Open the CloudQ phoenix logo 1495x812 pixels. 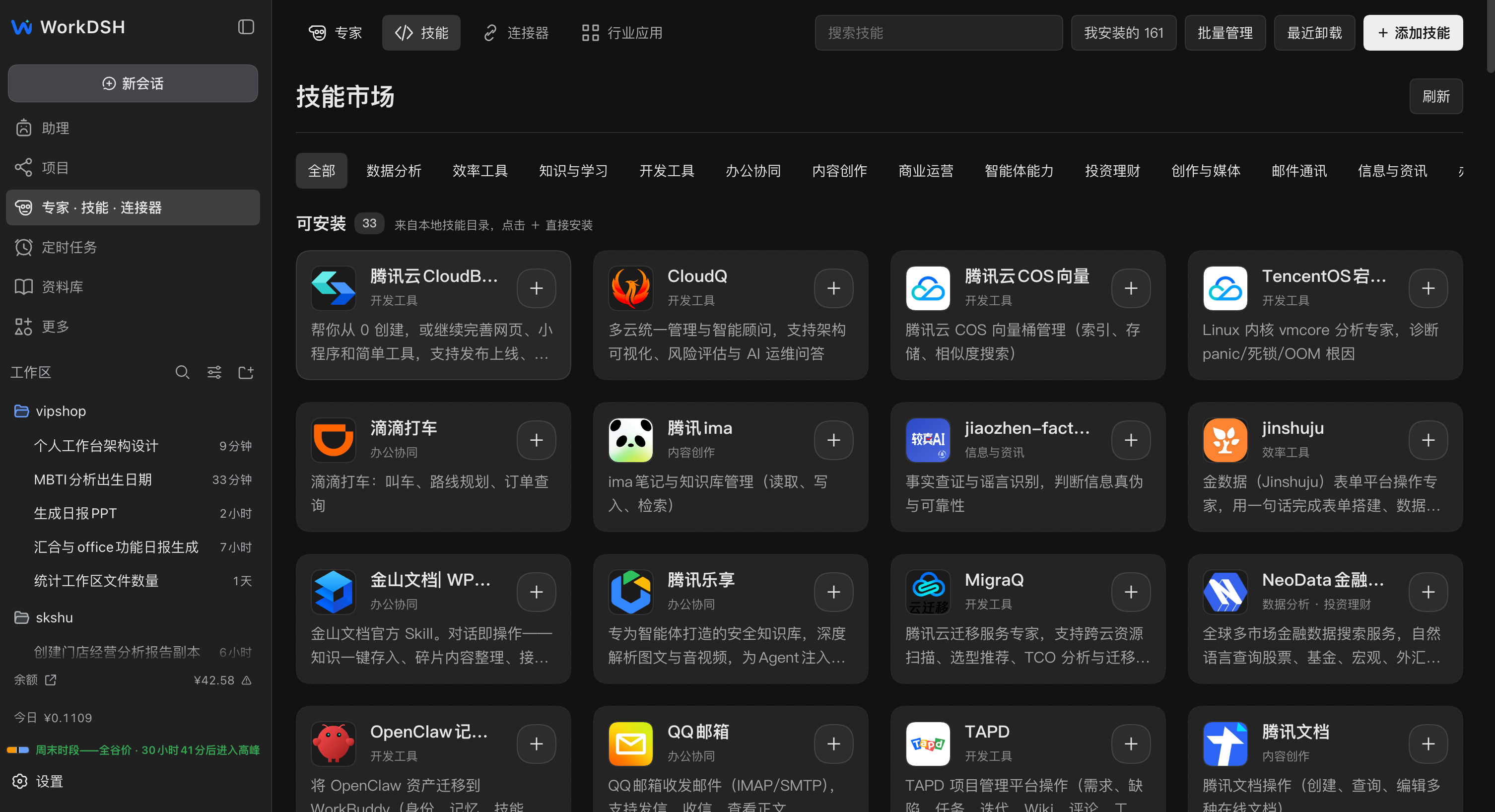pos(630,288)
